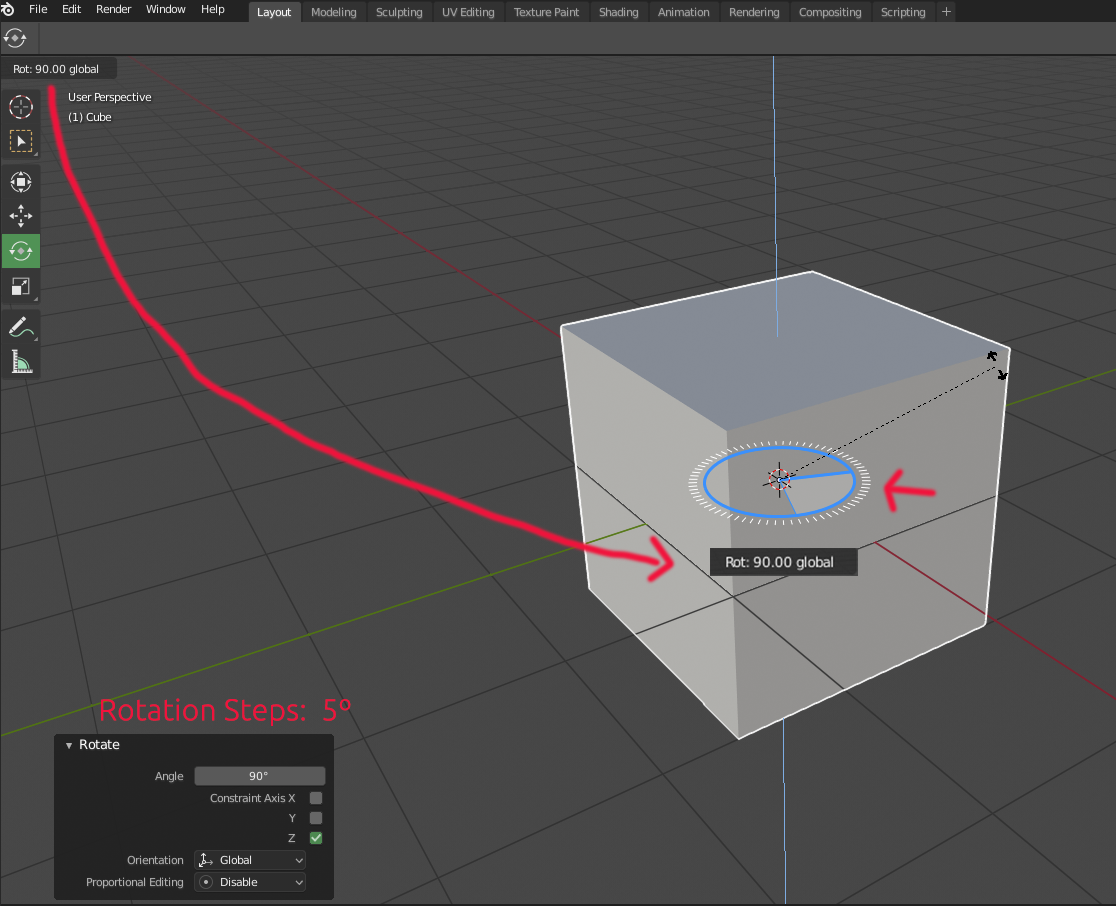Open the Edit menu
Image resolution: width=1116 pixels, height=906 pixels.
71,9
